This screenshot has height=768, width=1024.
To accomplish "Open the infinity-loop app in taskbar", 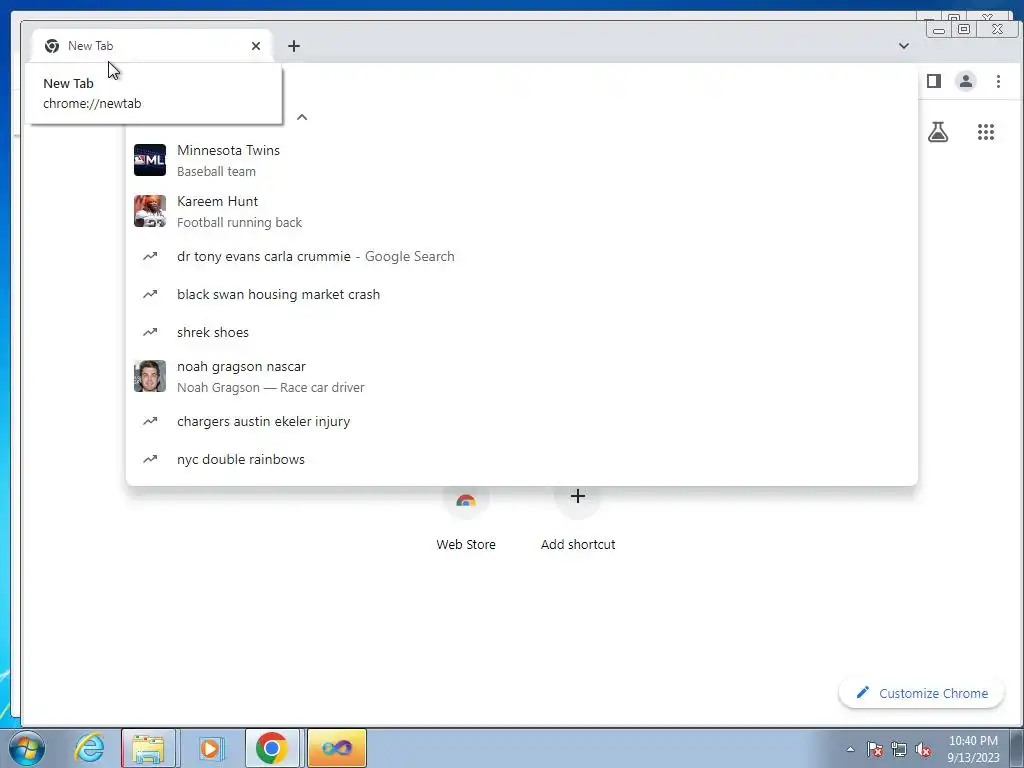I will (337, 748).
